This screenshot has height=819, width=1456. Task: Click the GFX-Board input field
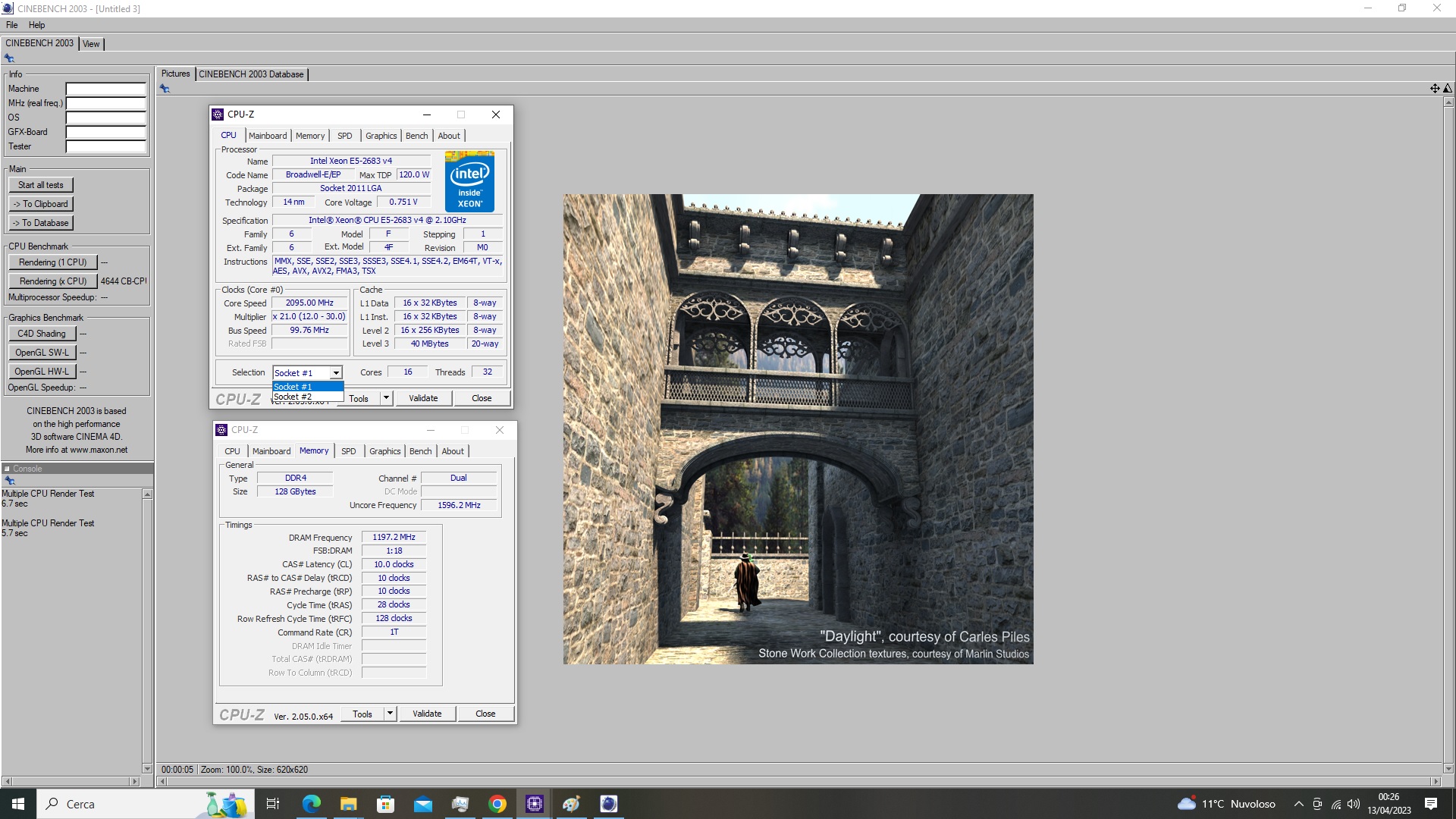pos(105,132)
